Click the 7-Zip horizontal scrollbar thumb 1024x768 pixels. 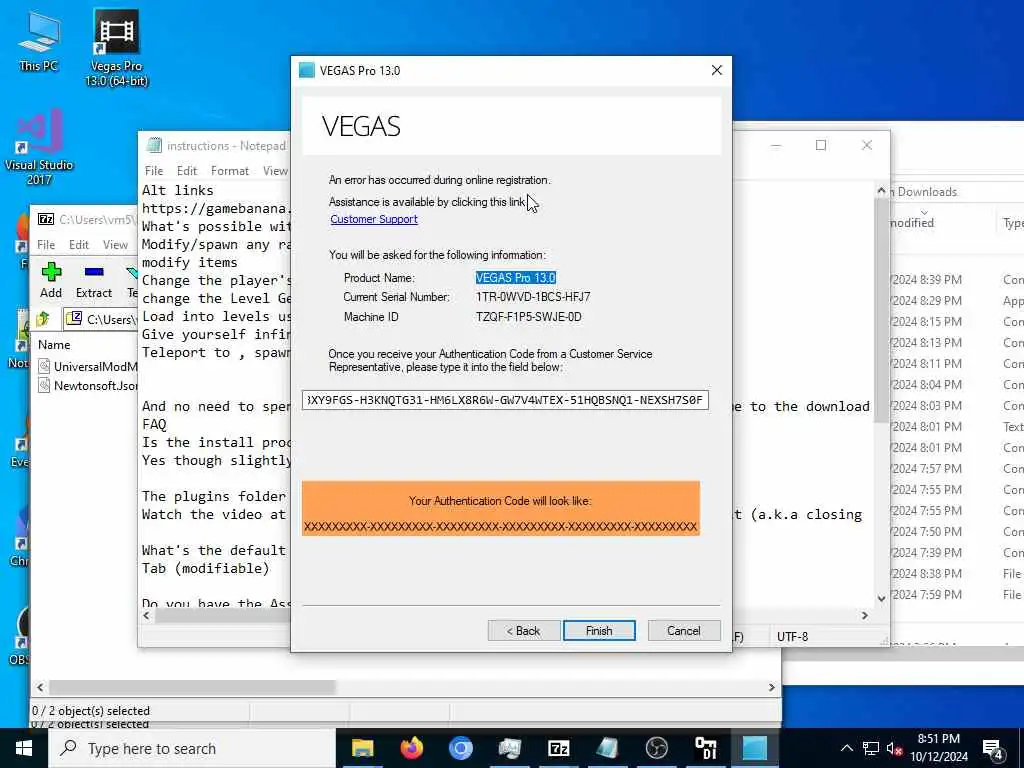click(193, 687)
